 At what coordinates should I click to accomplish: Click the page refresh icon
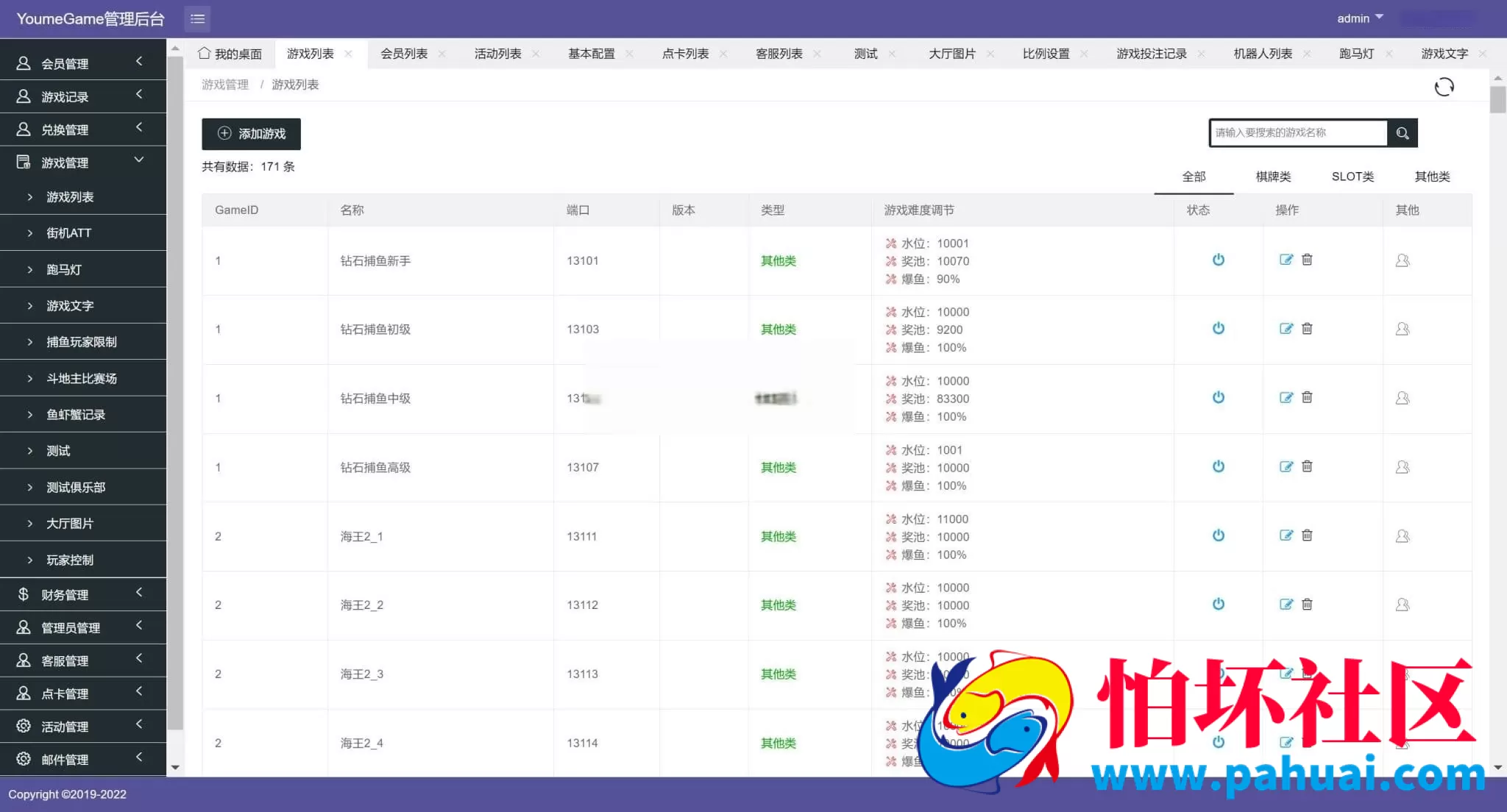1444,87
